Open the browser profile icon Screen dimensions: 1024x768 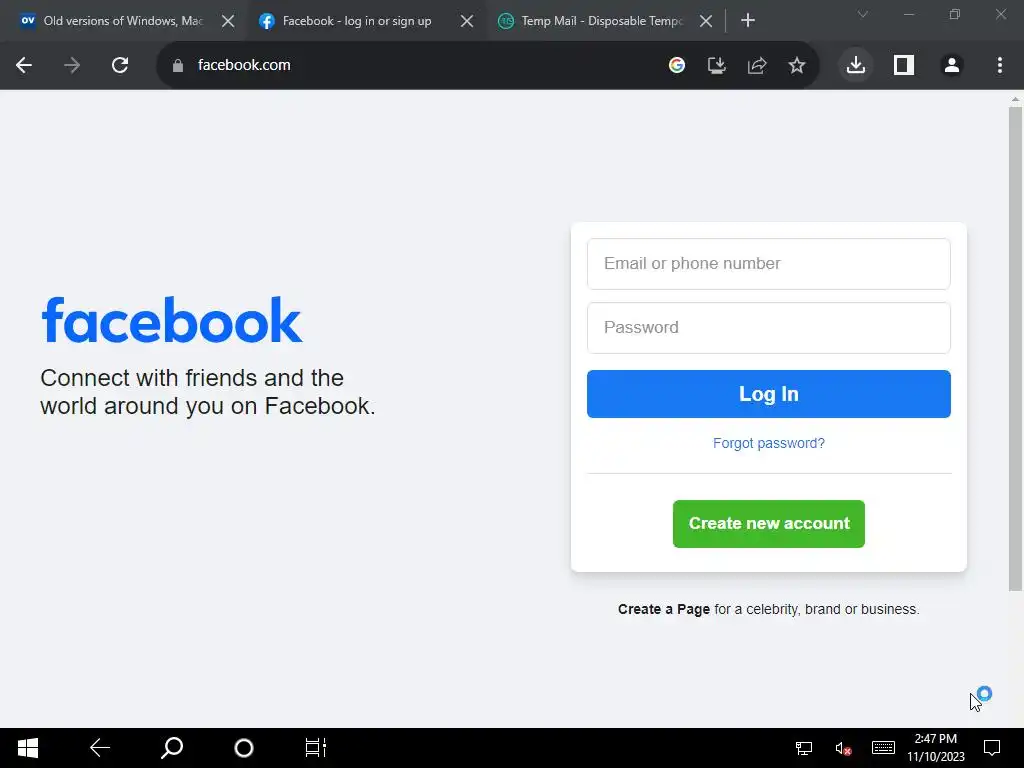(x=952, y=65)
